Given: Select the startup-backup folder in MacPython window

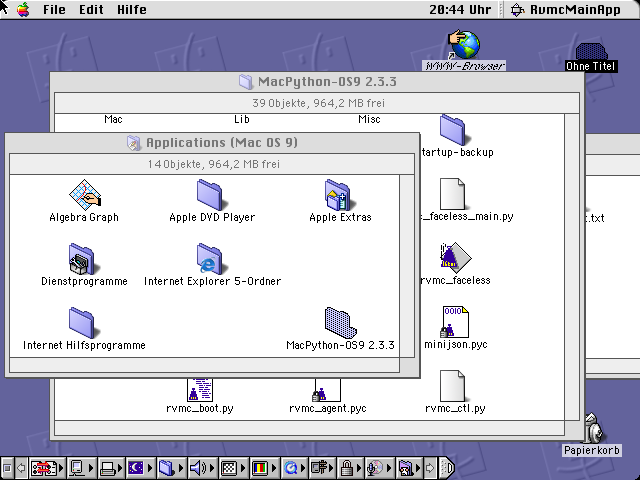Looking at the screenshot, I should coord(453,130).
